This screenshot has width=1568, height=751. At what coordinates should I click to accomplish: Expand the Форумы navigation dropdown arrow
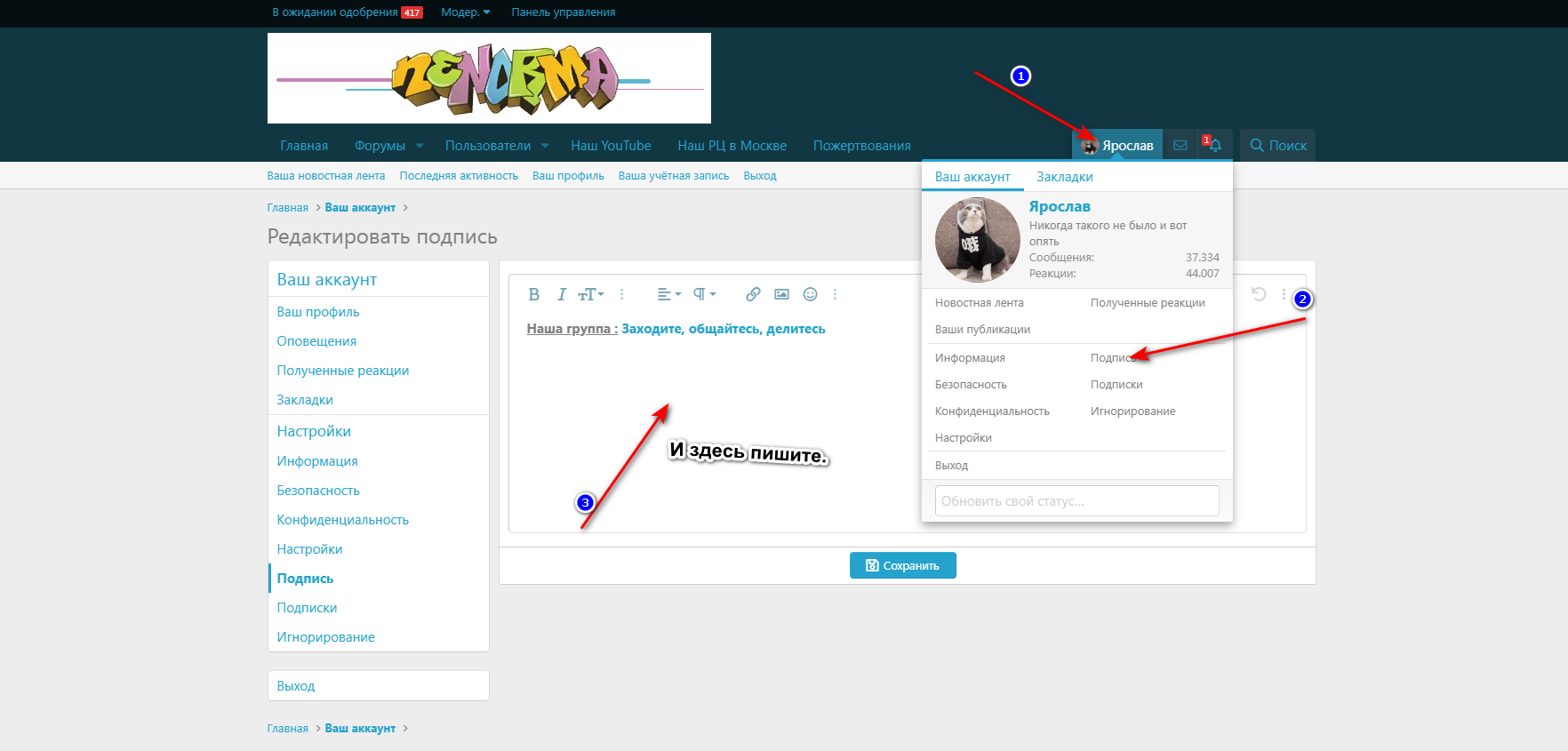tap(420, 146)
